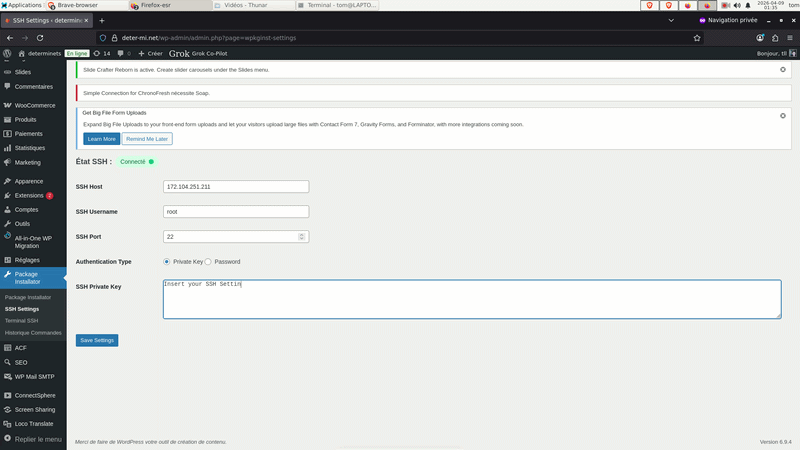
Task: Click the SSH Port number stepper arrows
Action: coord(302,237)
